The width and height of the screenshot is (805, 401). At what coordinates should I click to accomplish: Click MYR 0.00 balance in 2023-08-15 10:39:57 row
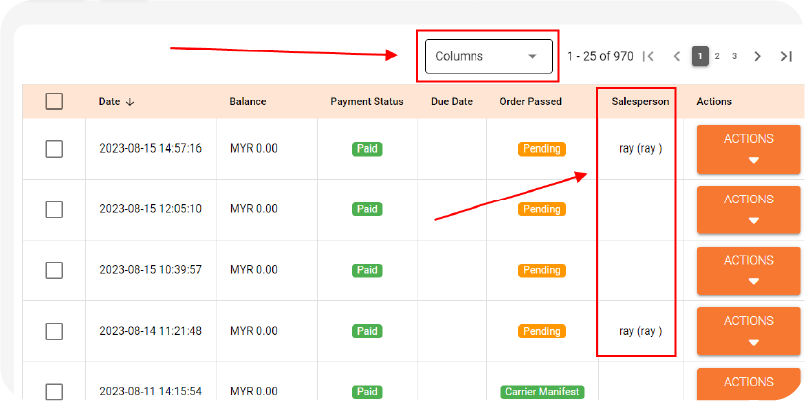(254, 270)
